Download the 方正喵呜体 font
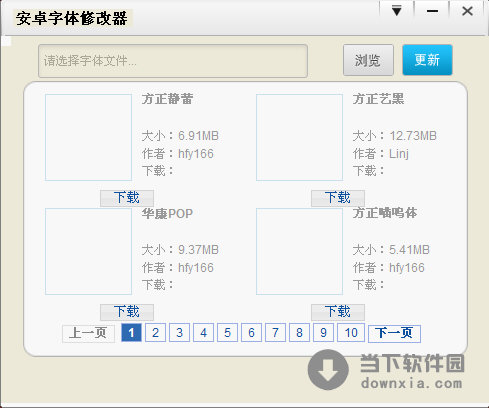The height and width of the screenshot is (408, 489). tap(338, 312)
